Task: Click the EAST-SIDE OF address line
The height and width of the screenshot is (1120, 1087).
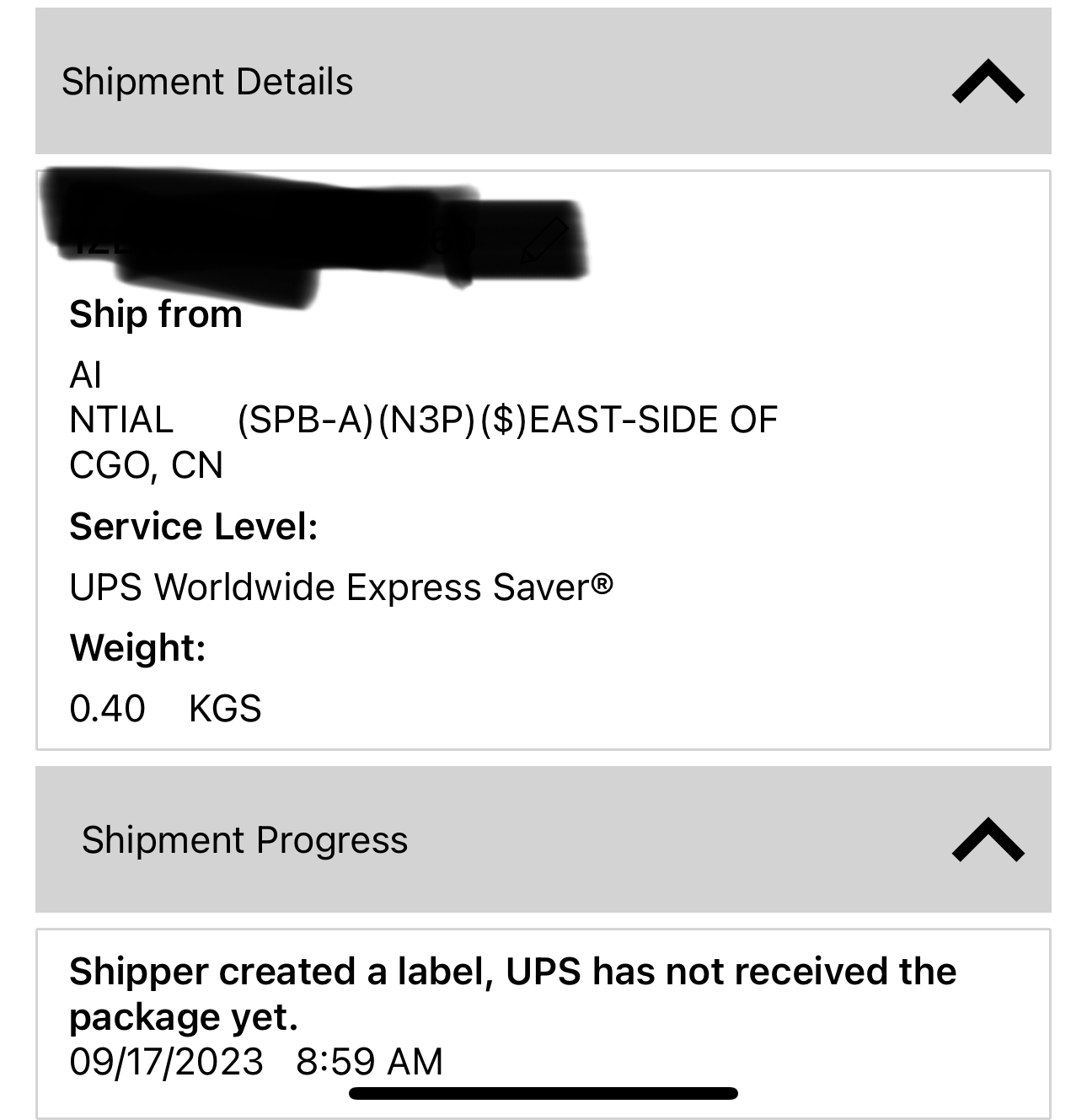Action: coord(652,420)
